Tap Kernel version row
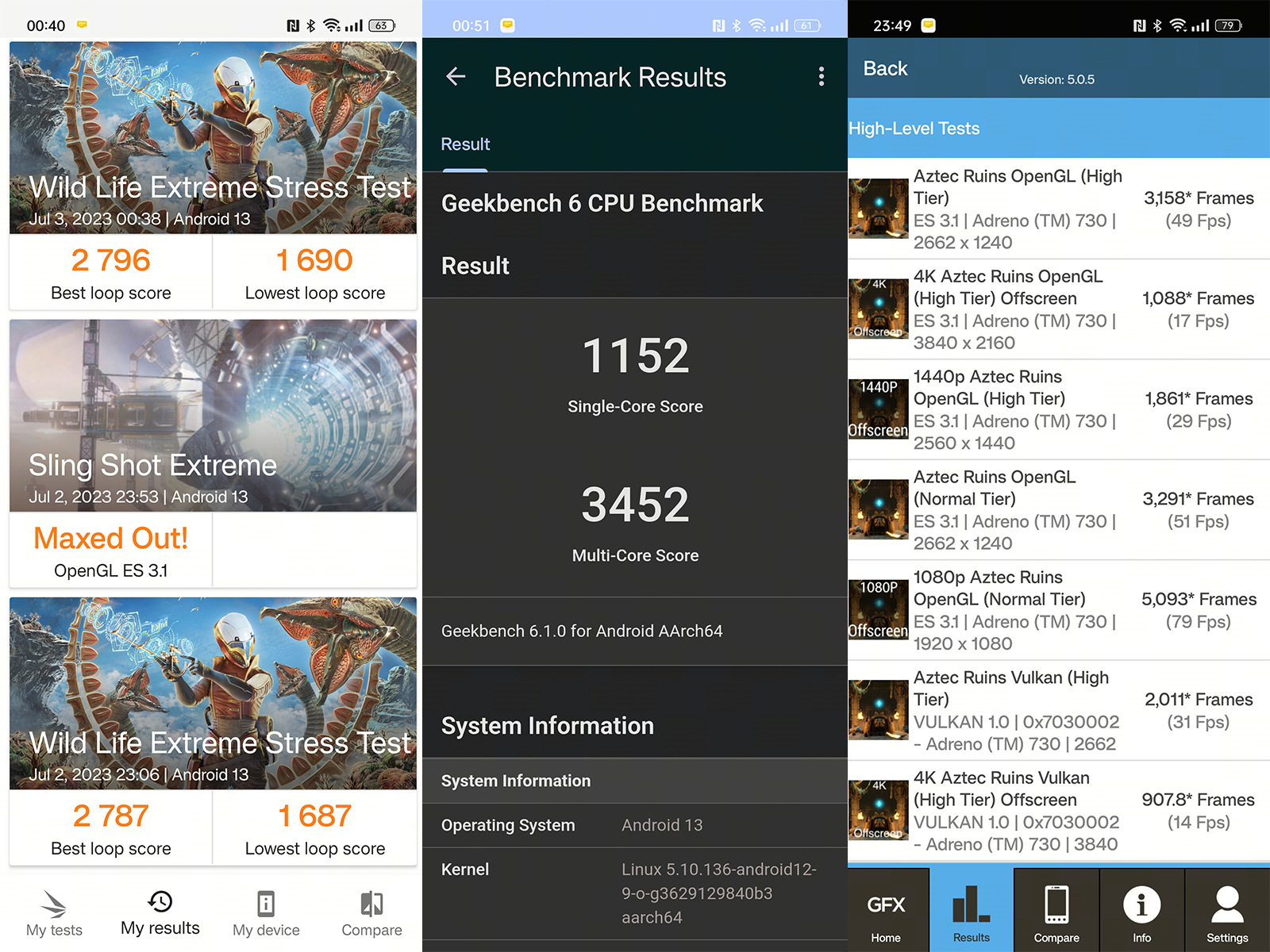Image resolution: width=1270 pixels, height=952 pixels. (x=635, y=893)
